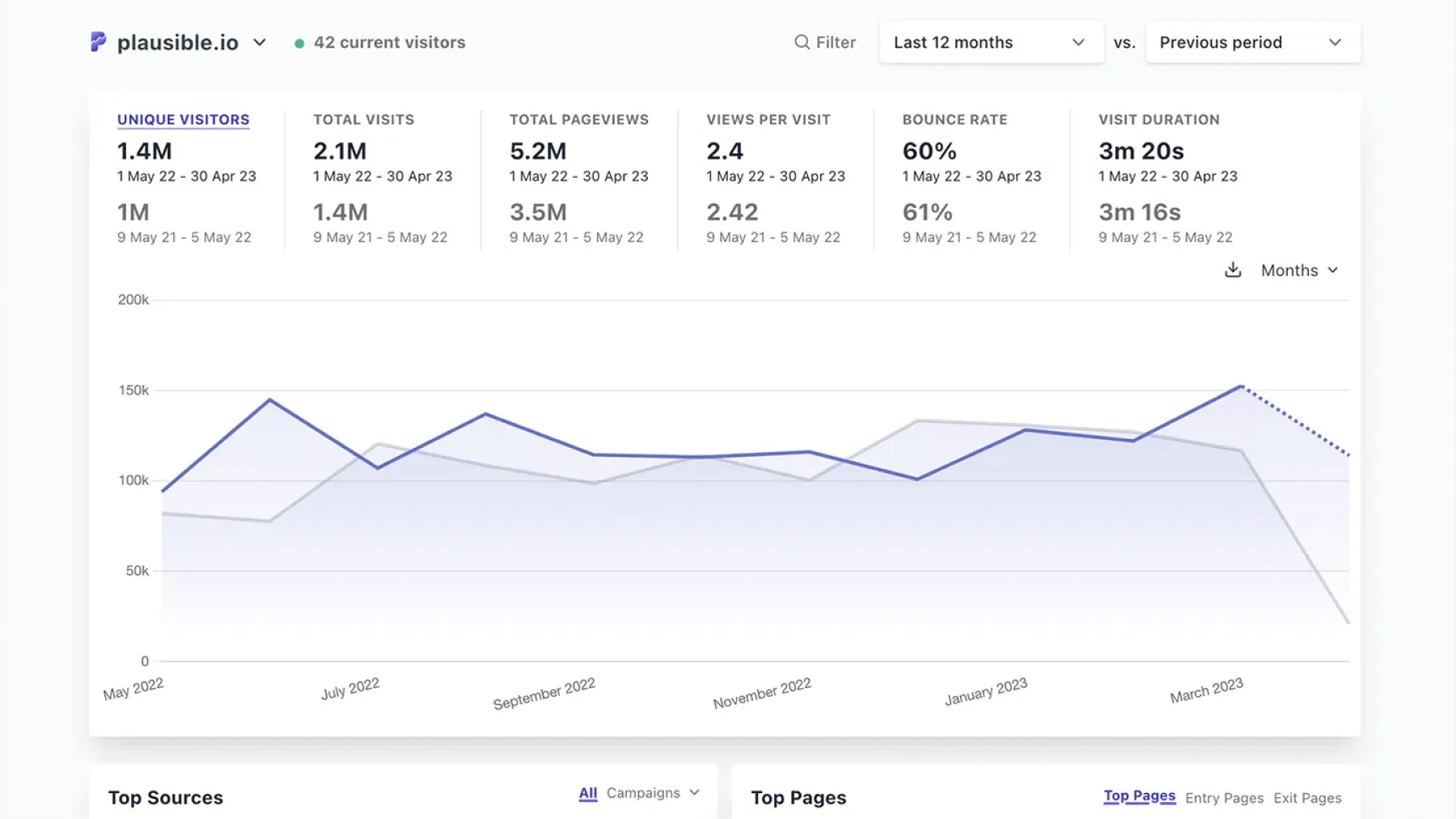Click the 3m 20s visit duration value
The height and width of the screenshot is (819, 1456).
point(1141,151)
